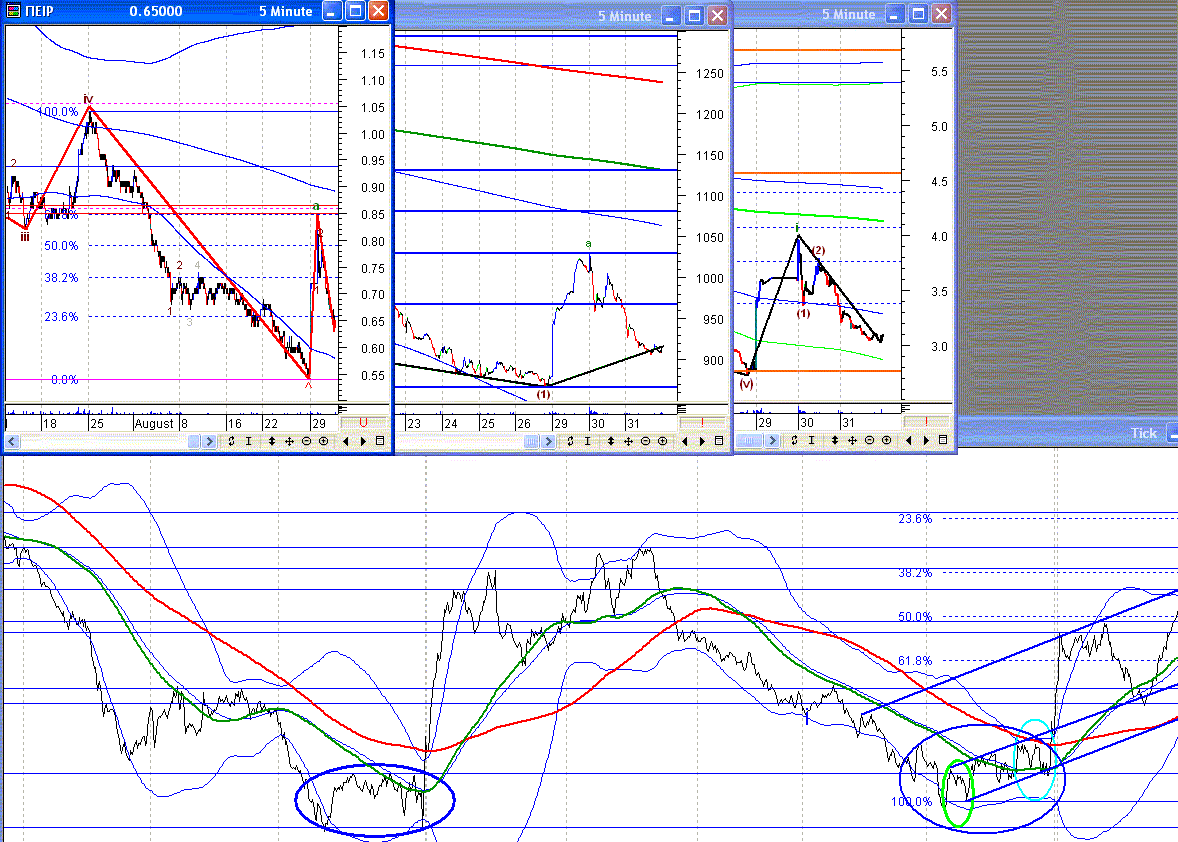Screen dimensions: 1178x842
Task: Click zoom in icon in rightmost 5 Minute window
Action: click(x=887, y=440)
